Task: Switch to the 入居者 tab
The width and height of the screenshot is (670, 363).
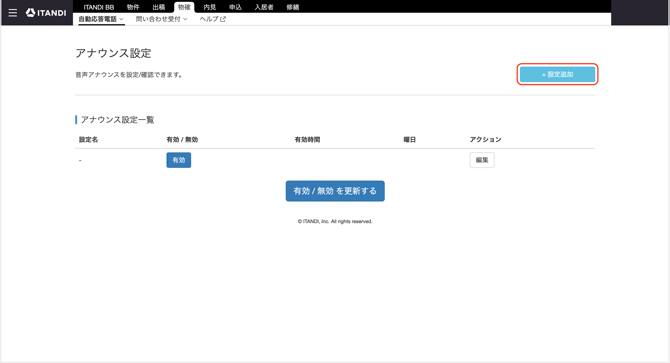Action: [264, 7]
